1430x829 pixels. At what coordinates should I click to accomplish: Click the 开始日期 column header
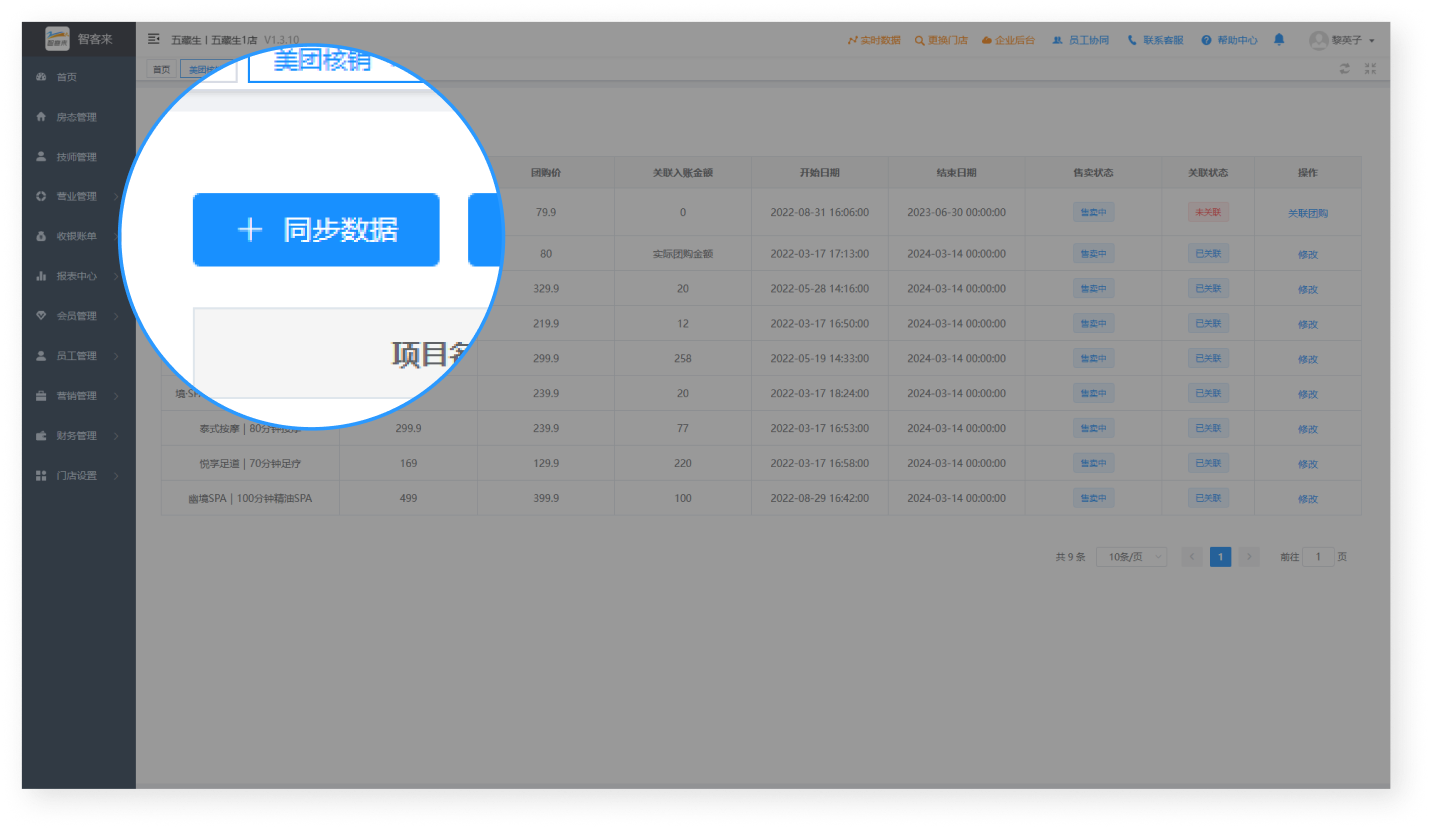click(x=820, y=173)
